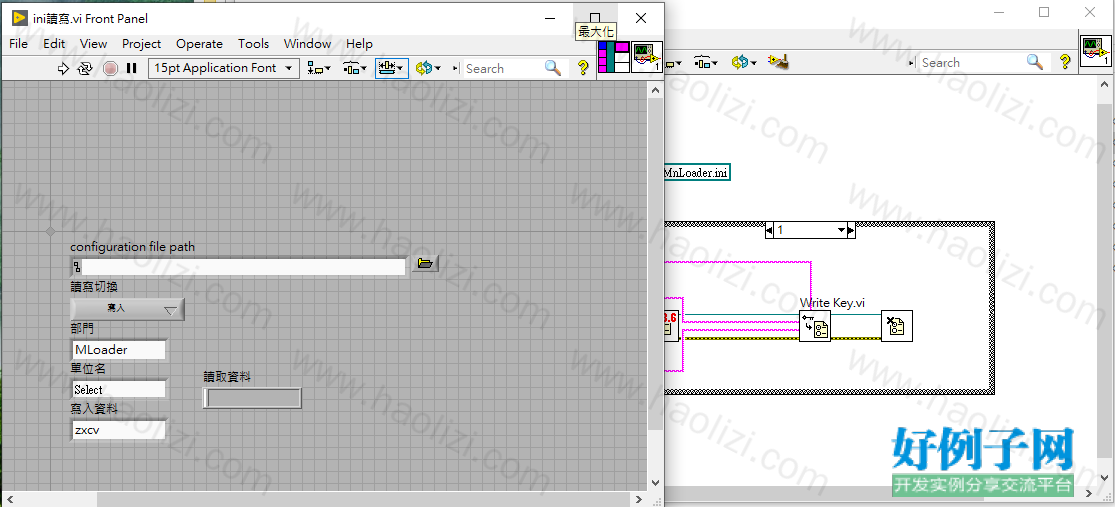Viewport: 1115px width, 507px height.
Task: Open the Window menu
Action: point(307,43)
